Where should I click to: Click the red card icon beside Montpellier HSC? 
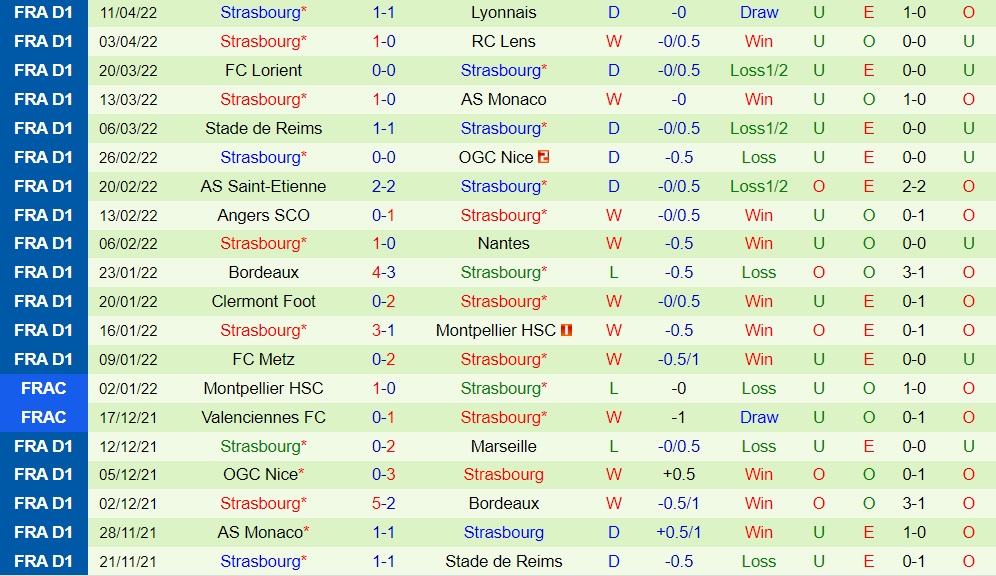[x=566, y=330]
